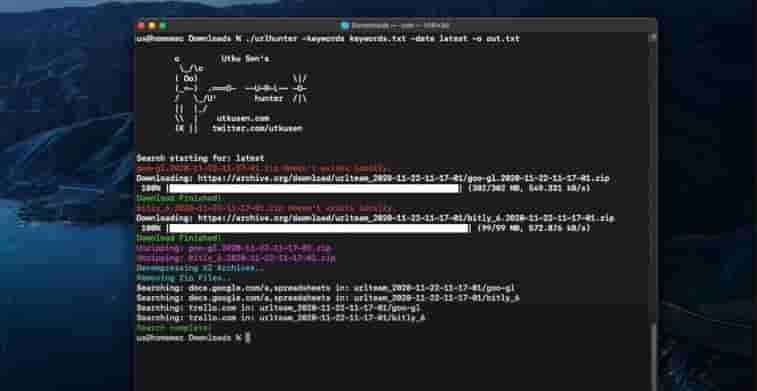The height and width of the screenshot is (391, 757).
Task: Click the "utkusen.com" text in the banner
Action: [x=243, y=118]
